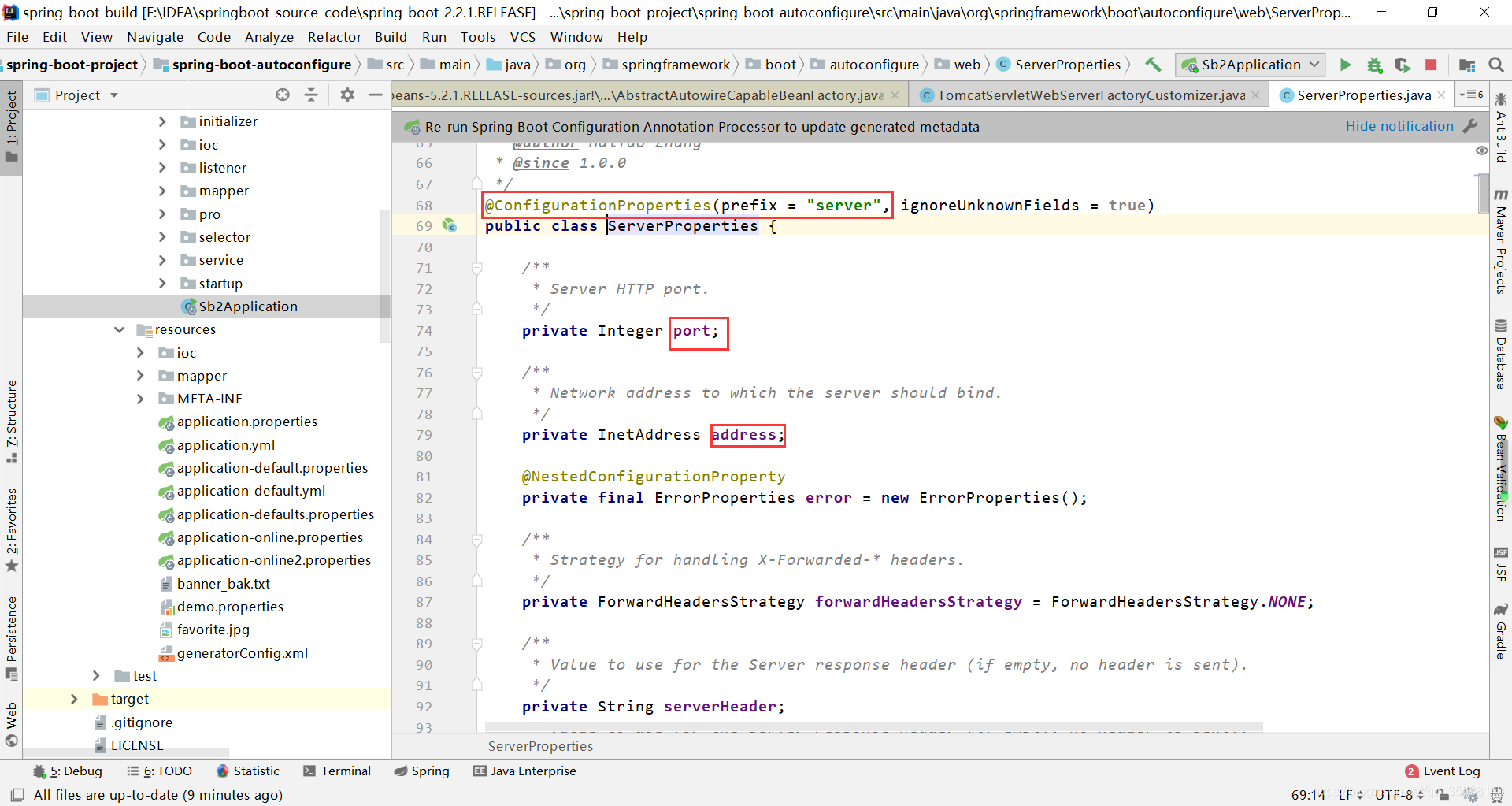Change LF line separator in status bar
Viewport: 1512px width, 806px height.
(1351, 795)
